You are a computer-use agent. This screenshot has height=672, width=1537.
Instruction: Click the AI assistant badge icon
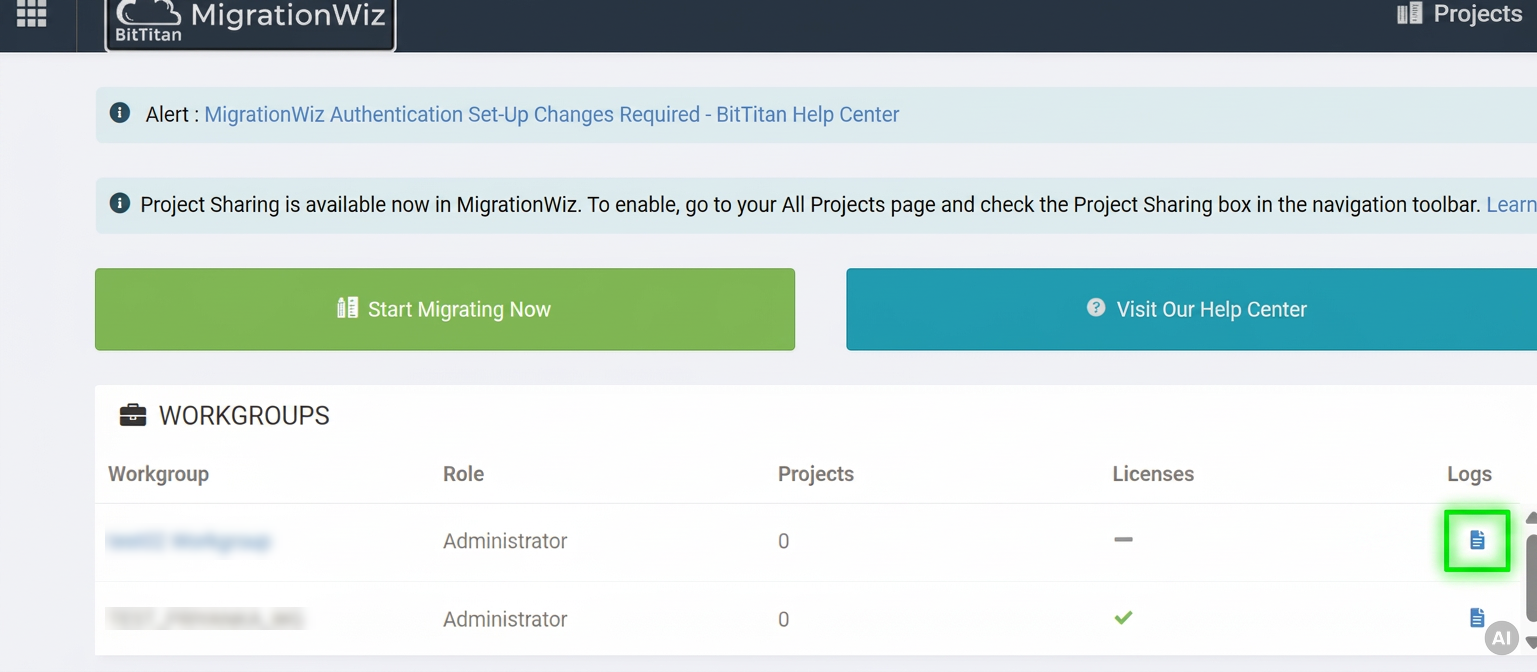(x=1501, y=638)
